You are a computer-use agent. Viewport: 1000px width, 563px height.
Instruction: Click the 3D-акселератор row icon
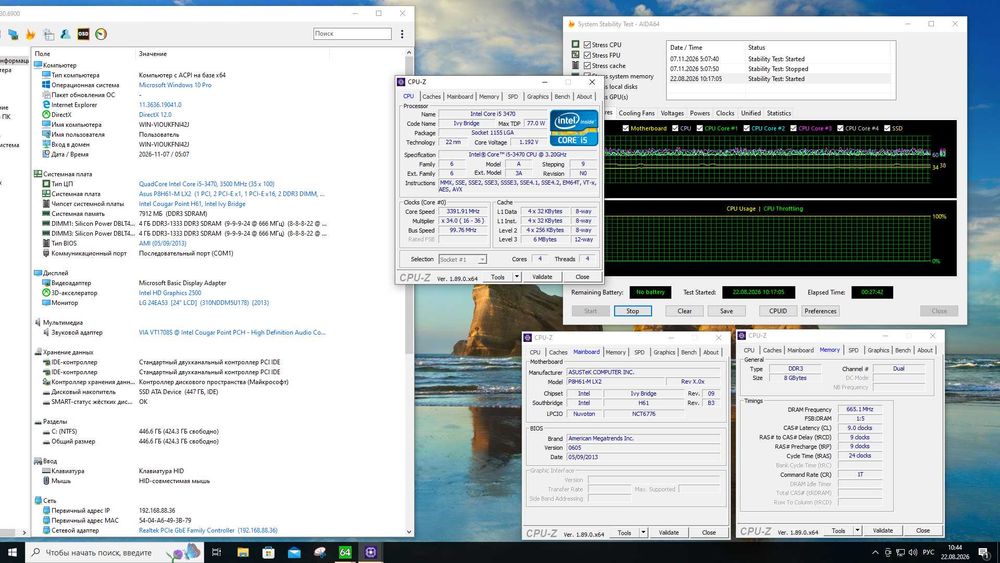pos(46,293)
